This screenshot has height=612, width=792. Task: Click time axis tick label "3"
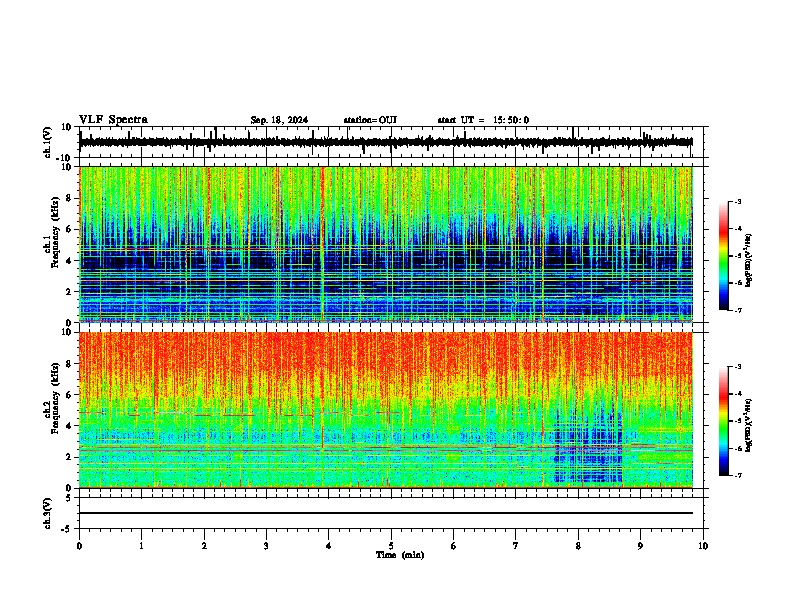tap(266, 546)
